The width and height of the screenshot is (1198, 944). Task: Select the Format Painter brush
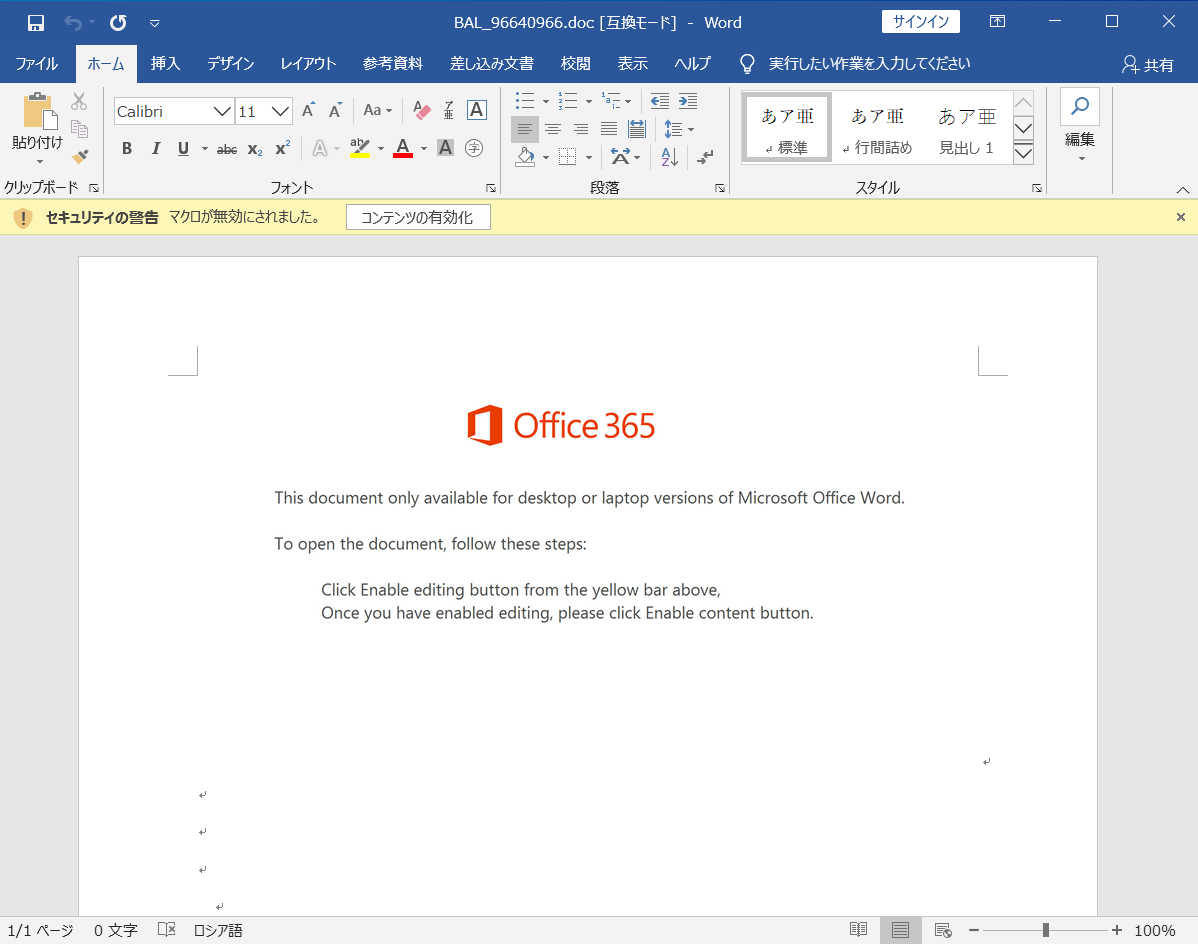pyautogui.click(x=80, y=156)
